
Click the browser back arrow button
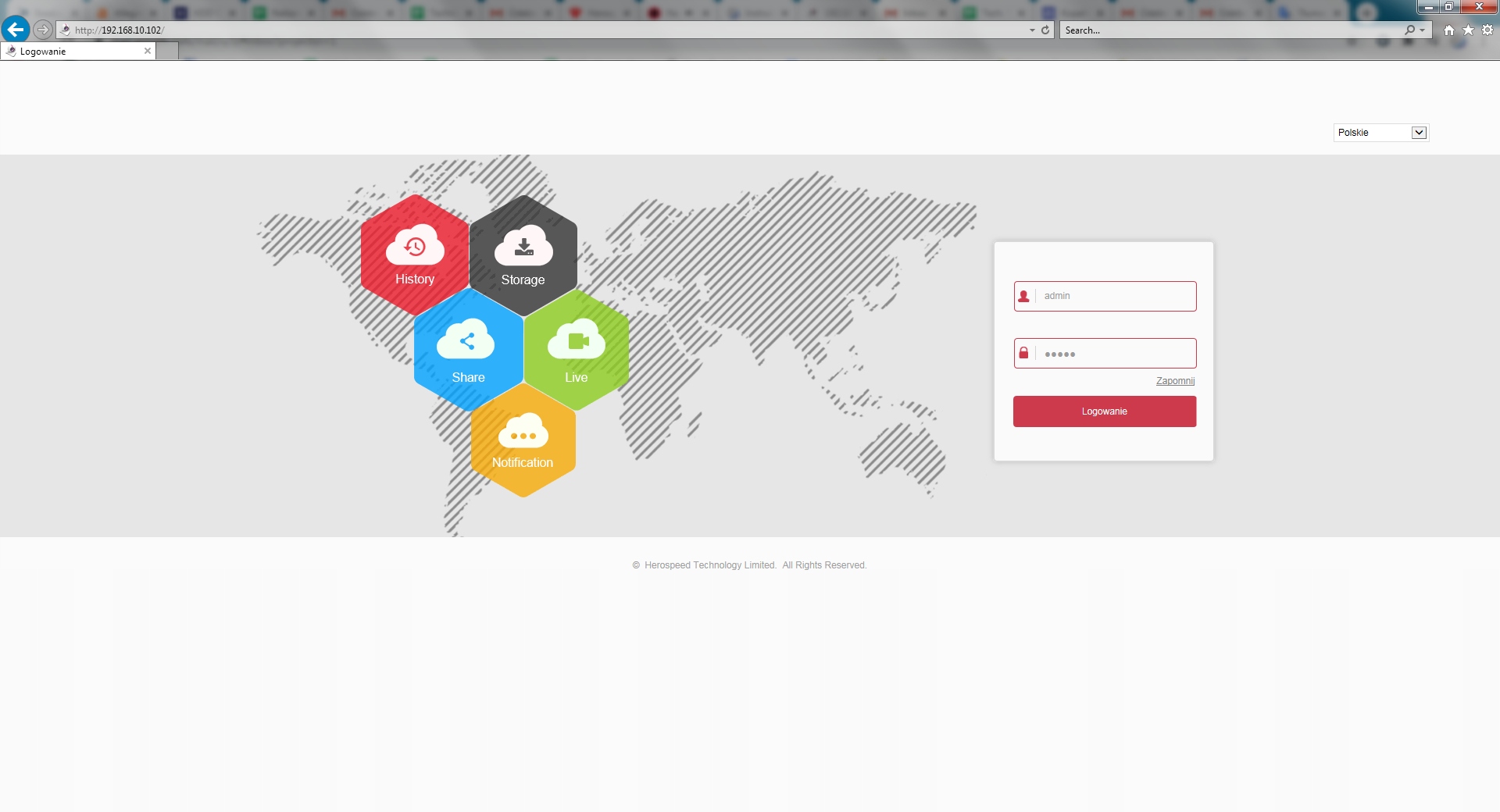pos(15,30)
